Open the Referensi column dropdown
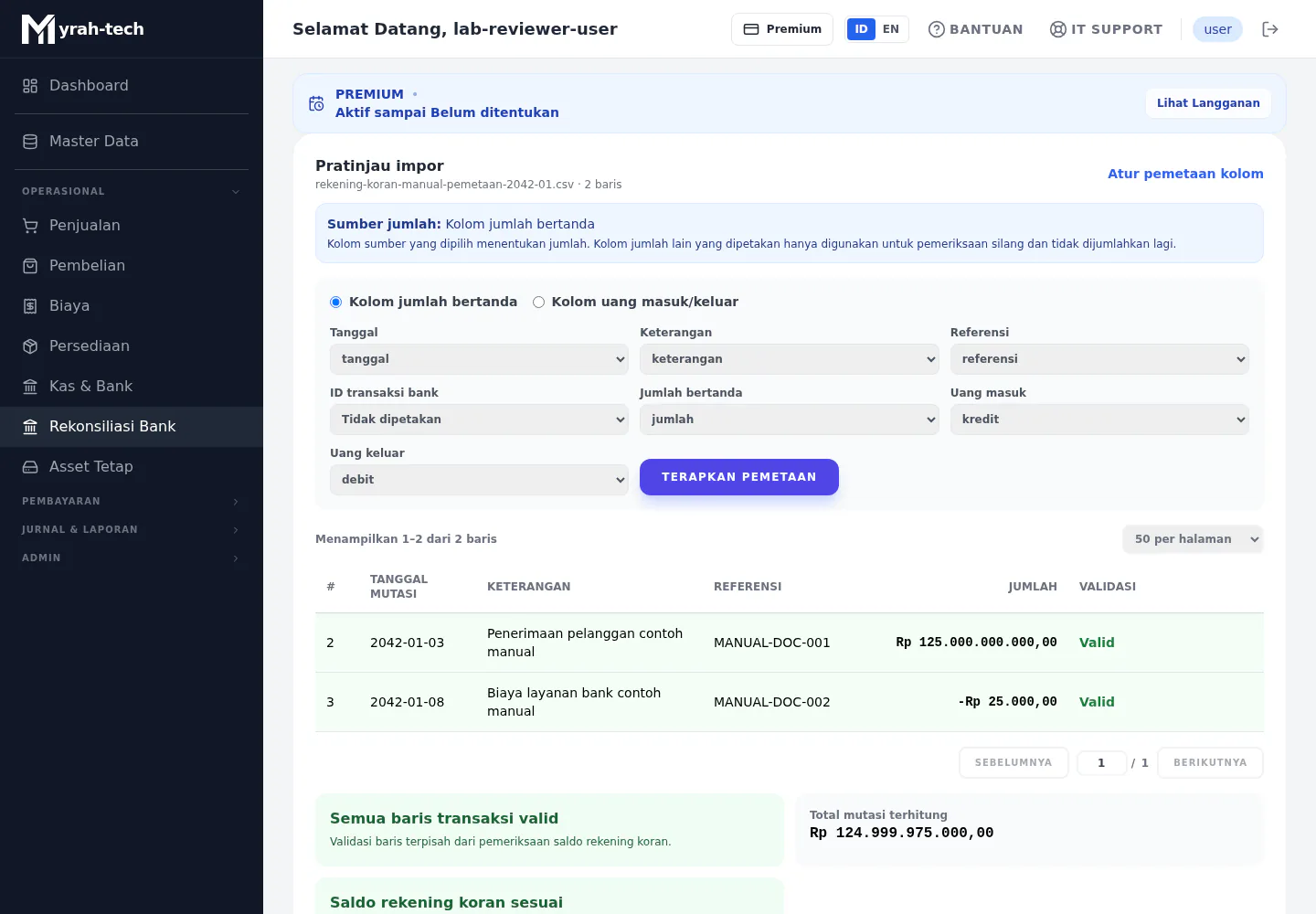The width and height of the screenshot is (1316, 914). tap(1099, 359)
